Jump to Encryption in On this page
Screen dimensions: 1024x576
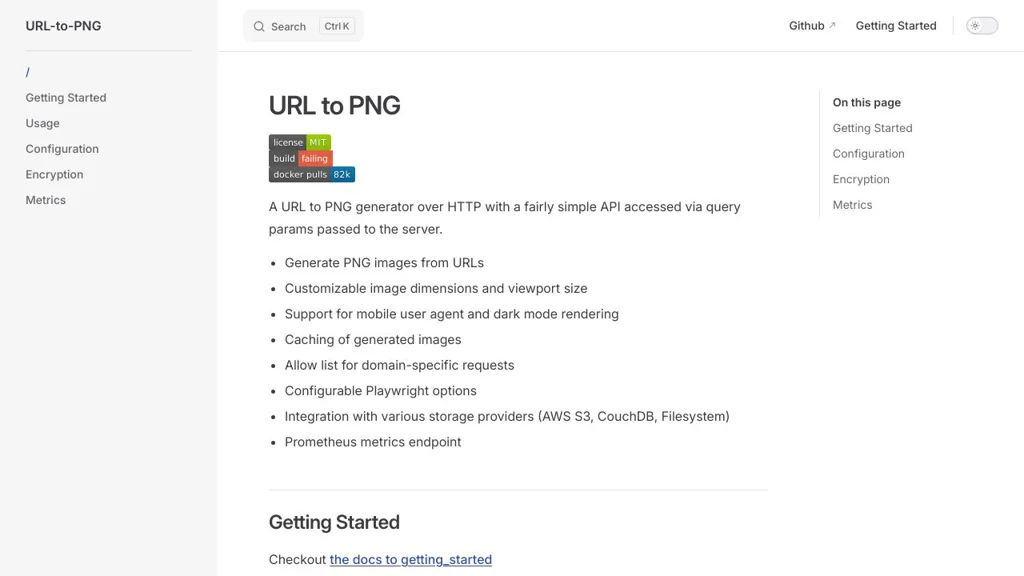pyautogui.click(x=861, y=179)
